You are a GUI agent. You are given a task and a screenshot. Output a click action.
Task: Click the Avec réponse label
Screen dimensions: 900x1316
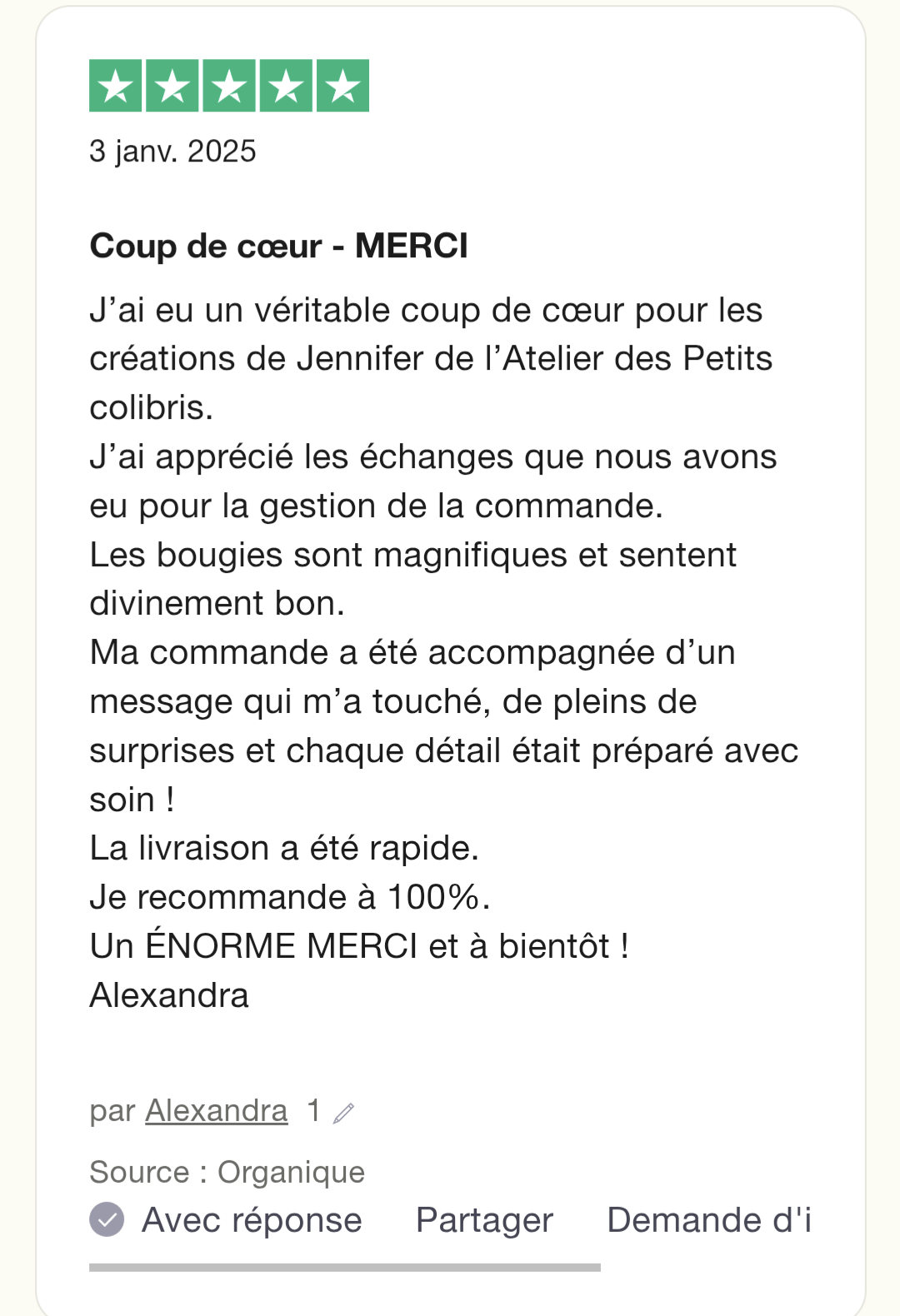252,1220
